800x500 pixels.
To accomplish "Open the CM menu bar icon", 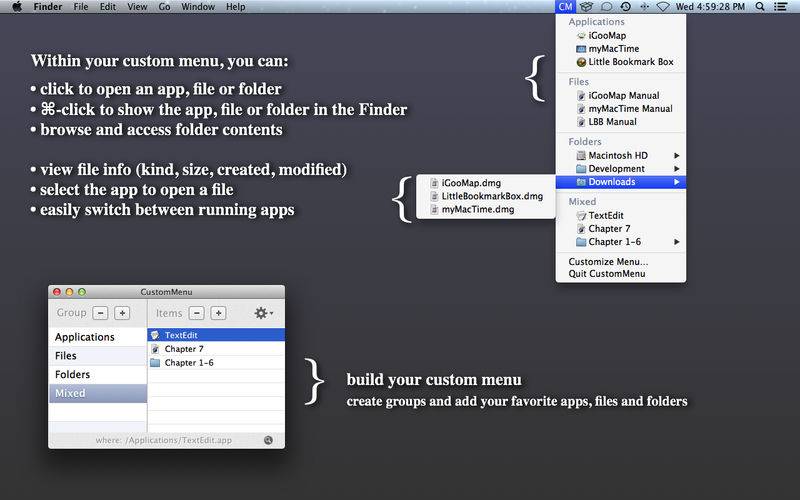I will (x=565, y=7).
